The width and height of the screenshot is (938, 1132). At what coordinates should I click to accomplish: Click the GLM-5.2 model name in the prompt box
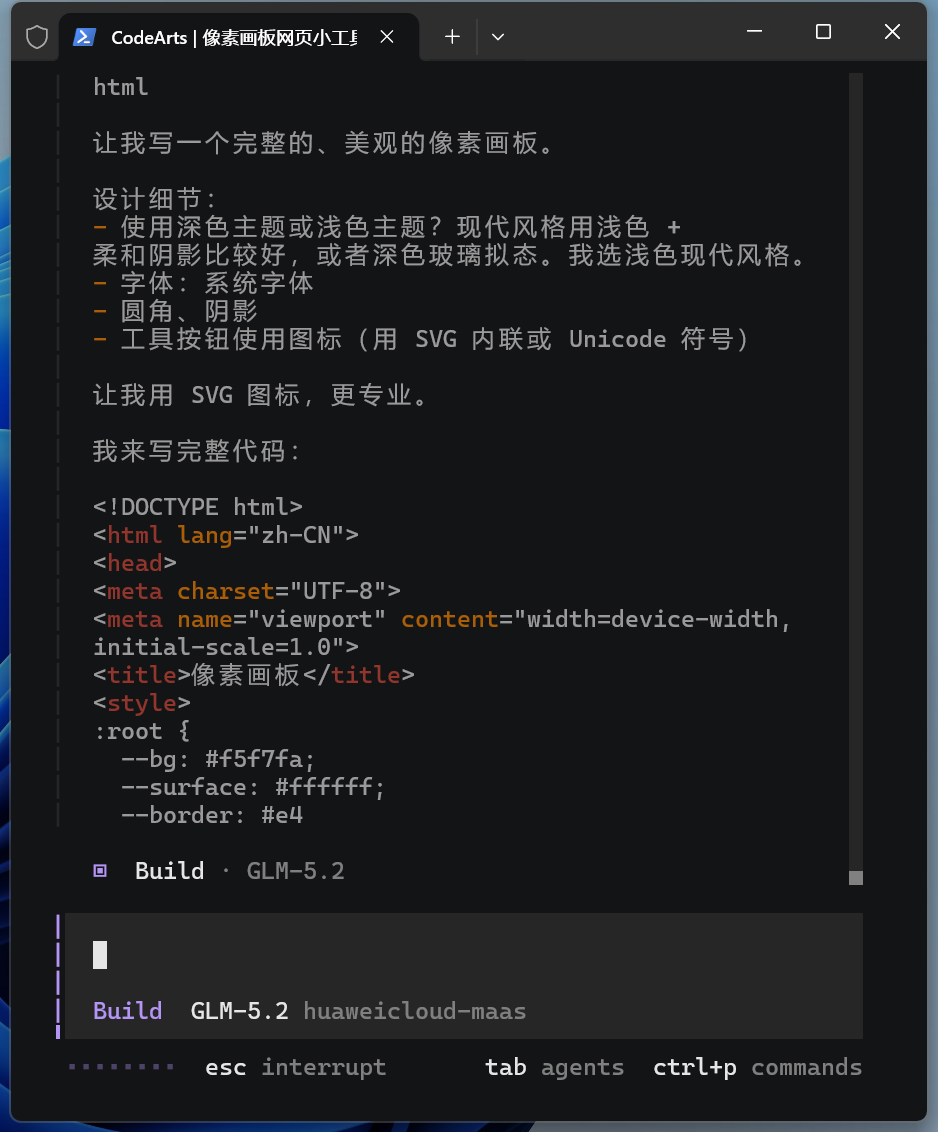(x=240, y=1011)
